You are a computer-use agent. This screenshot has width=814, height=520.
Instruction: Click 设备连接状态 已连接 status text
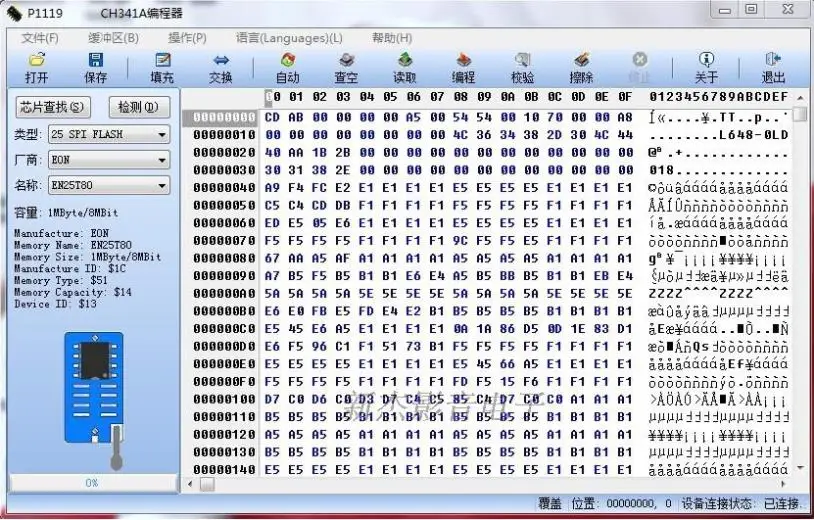coord(740,503)
